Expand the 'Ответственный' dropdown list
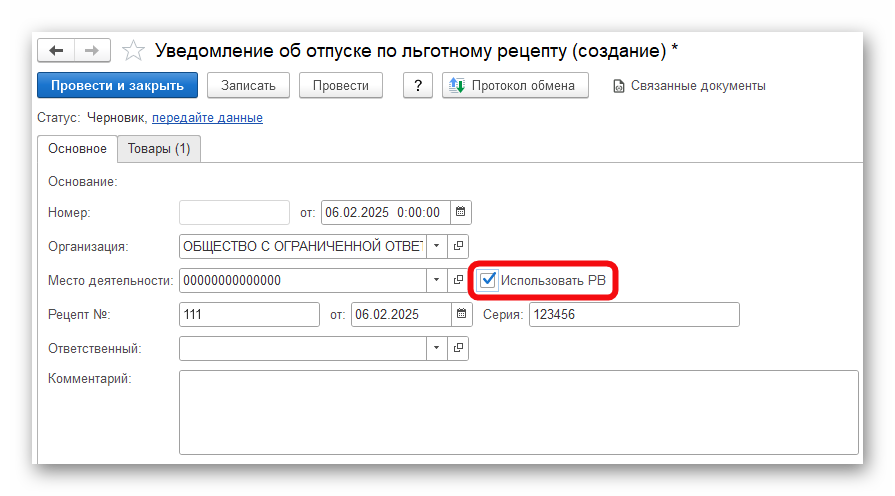 (x=437, y=348)
